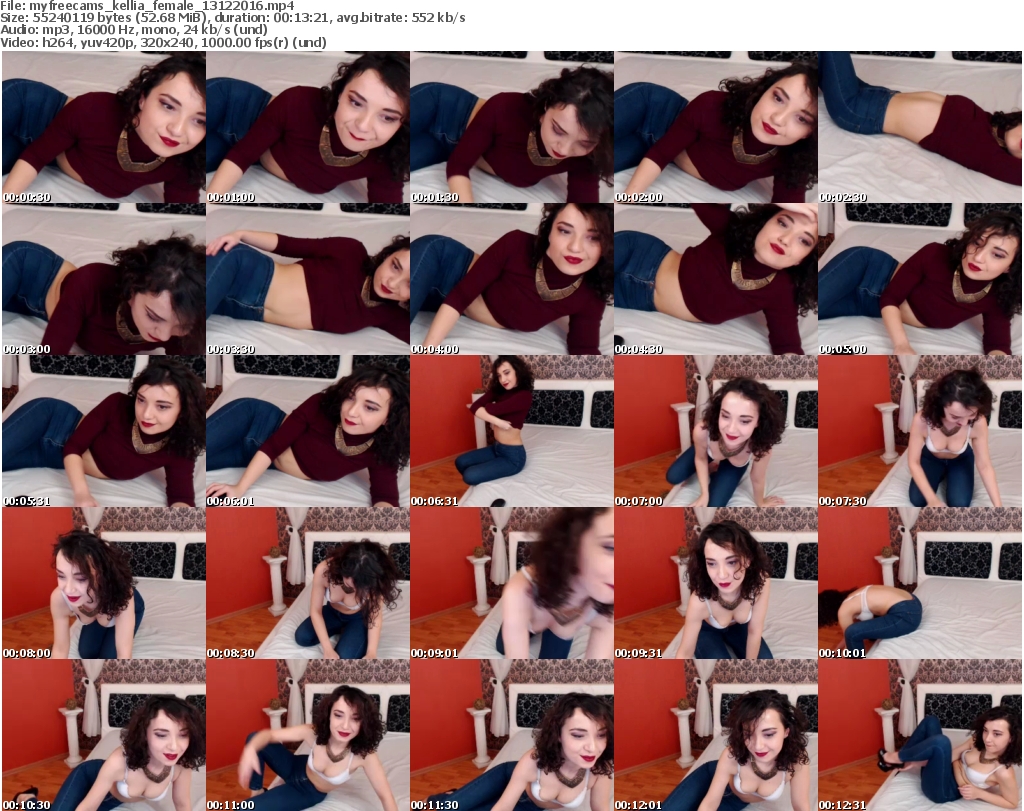Select the thumbnail labeled 00:06:31
The width and height of the screenshot is (1024, 811).
[x=511, y=431]
